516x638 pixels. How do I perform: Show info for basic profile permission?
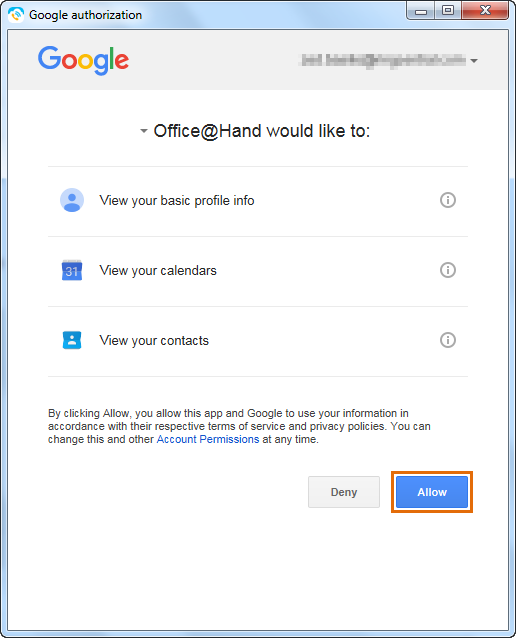pyautogui.click(x=448, y=200)
